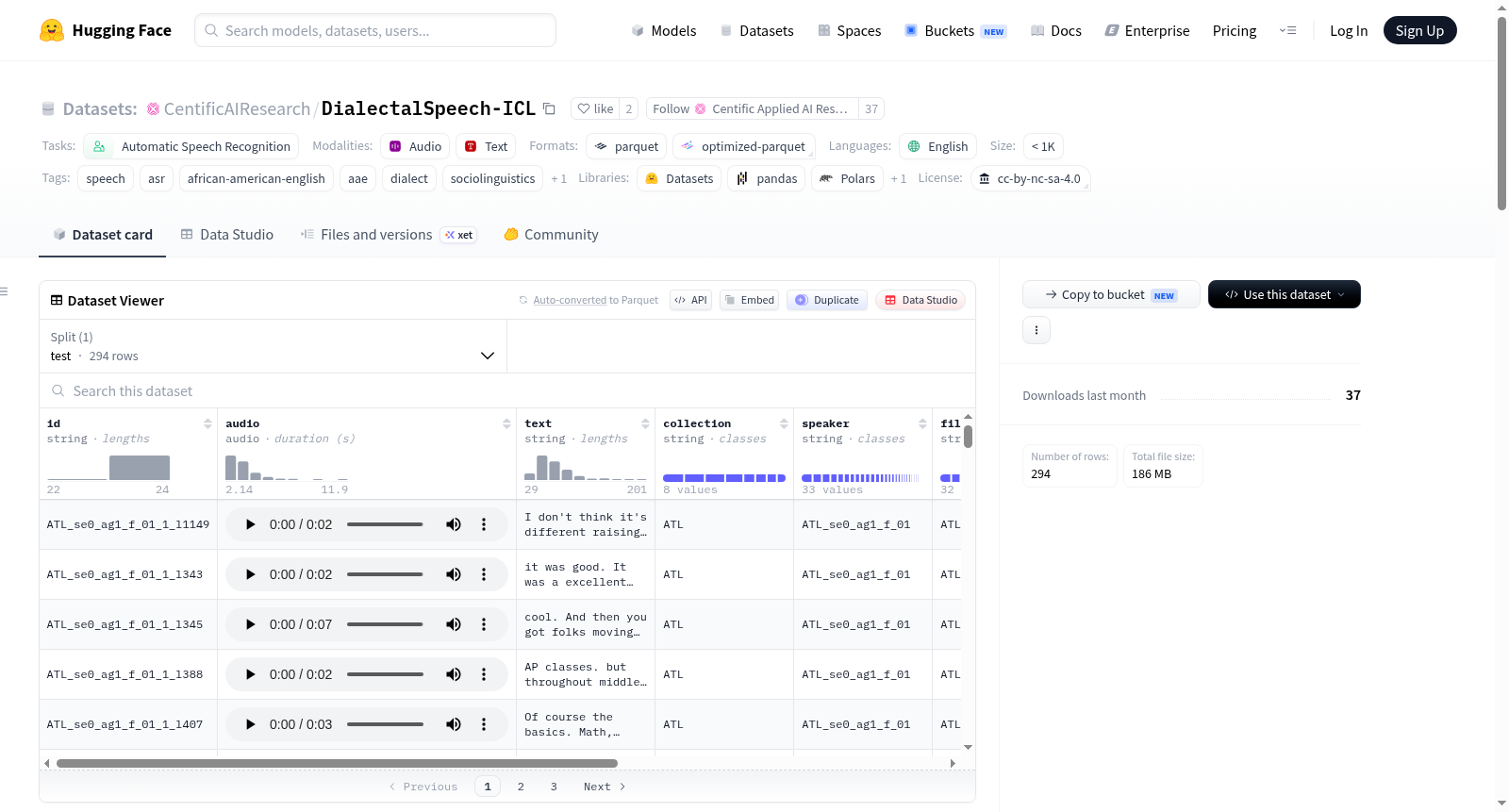Click the Log In link
This screenshot has width=1509, height=812.
click(x=1349, y=30)
